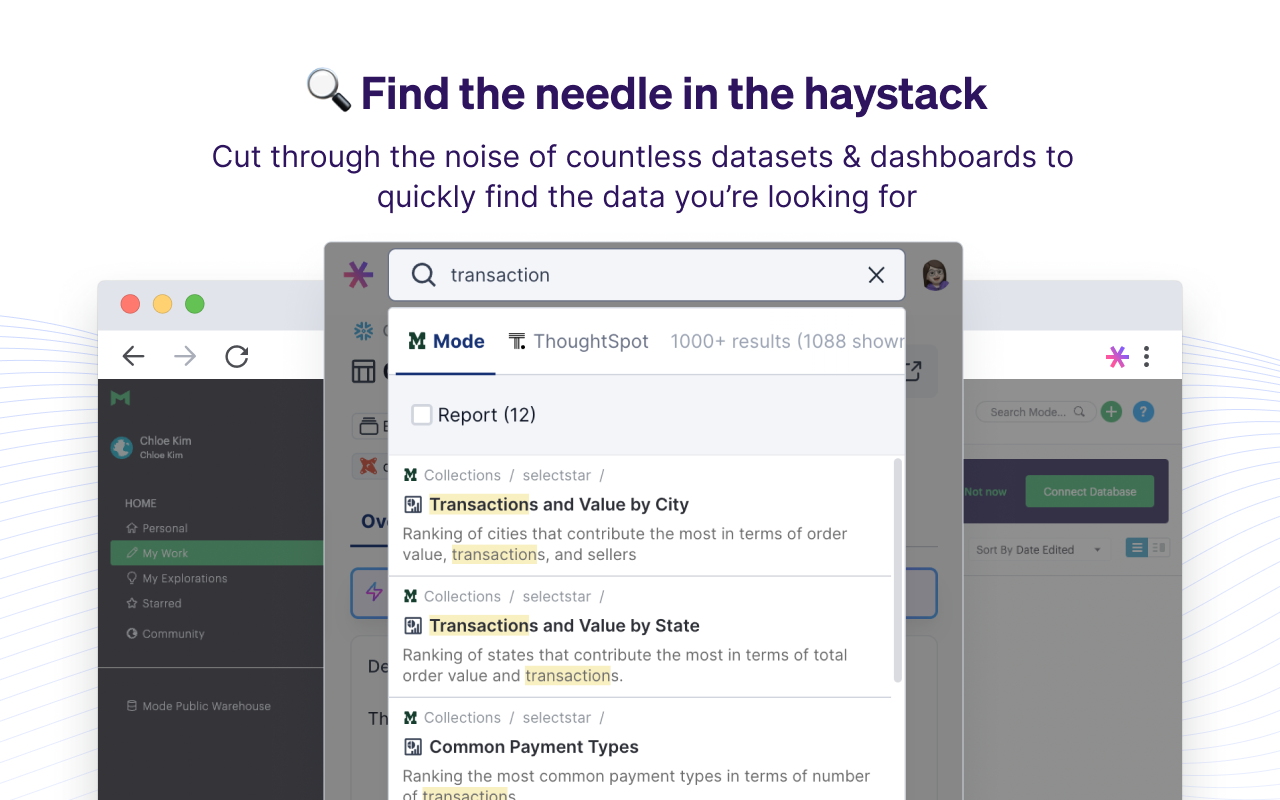This screenshot has width=1280, height=800.
Task: Click the Mode logo in the dark sidebar
Action: 120,398
